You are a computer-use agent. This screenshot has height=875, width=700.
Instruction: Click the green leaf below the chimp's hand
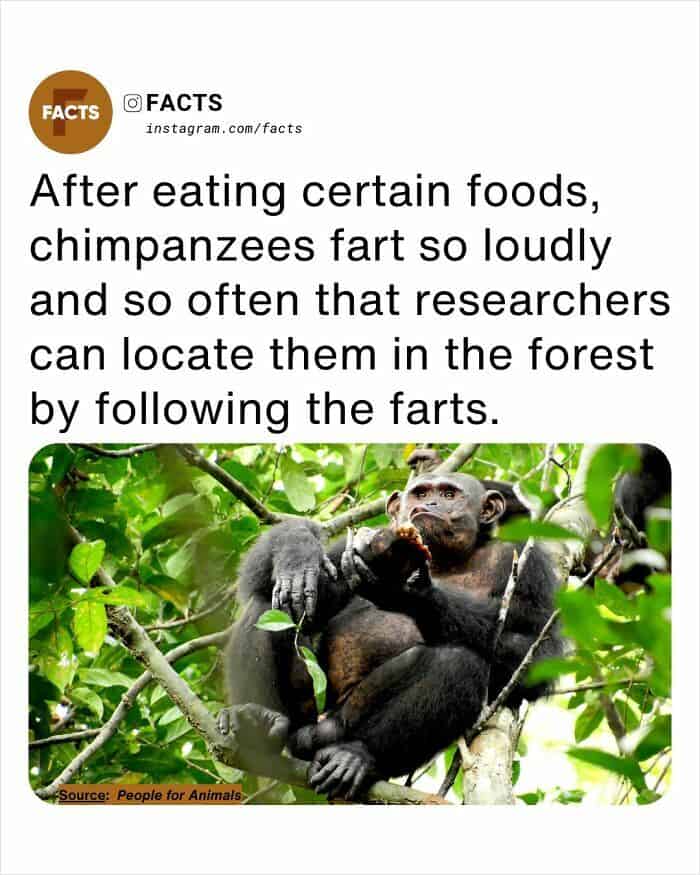click(x=274, y=621)
